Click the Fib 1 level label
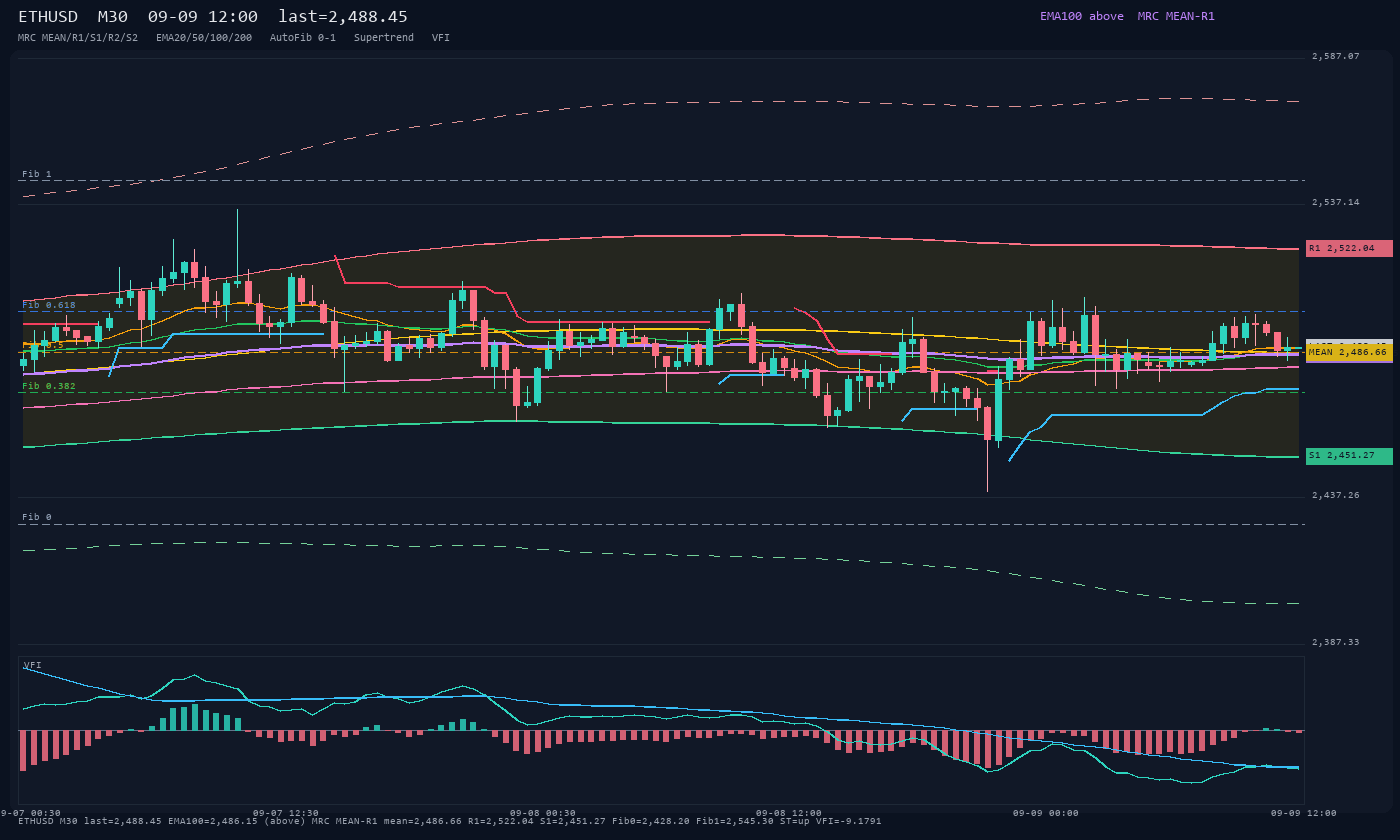1400x840 pixels. tap(37, 174)
